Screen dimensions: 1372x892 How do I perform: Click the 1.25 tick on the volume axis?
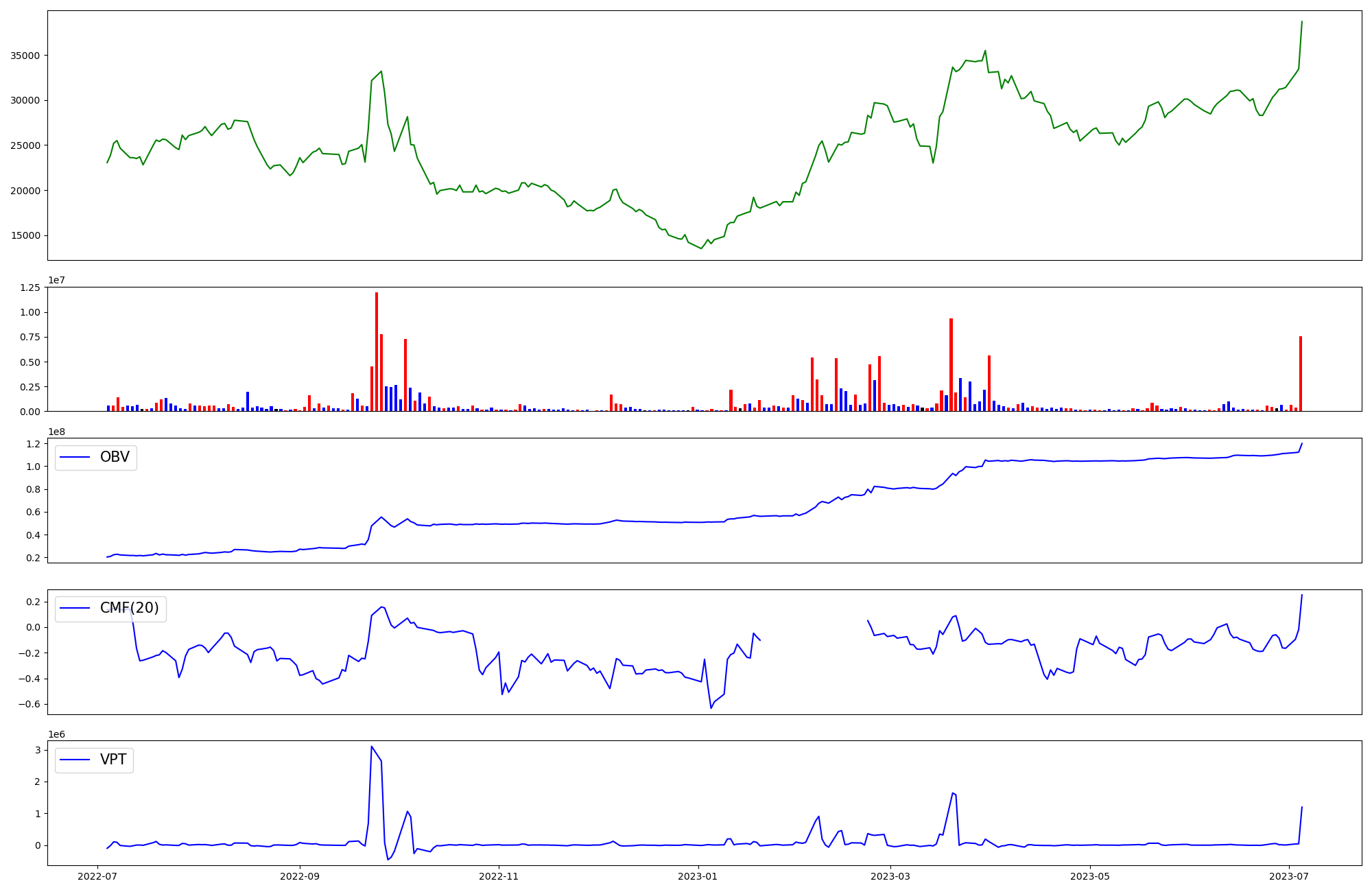(30, 287)
